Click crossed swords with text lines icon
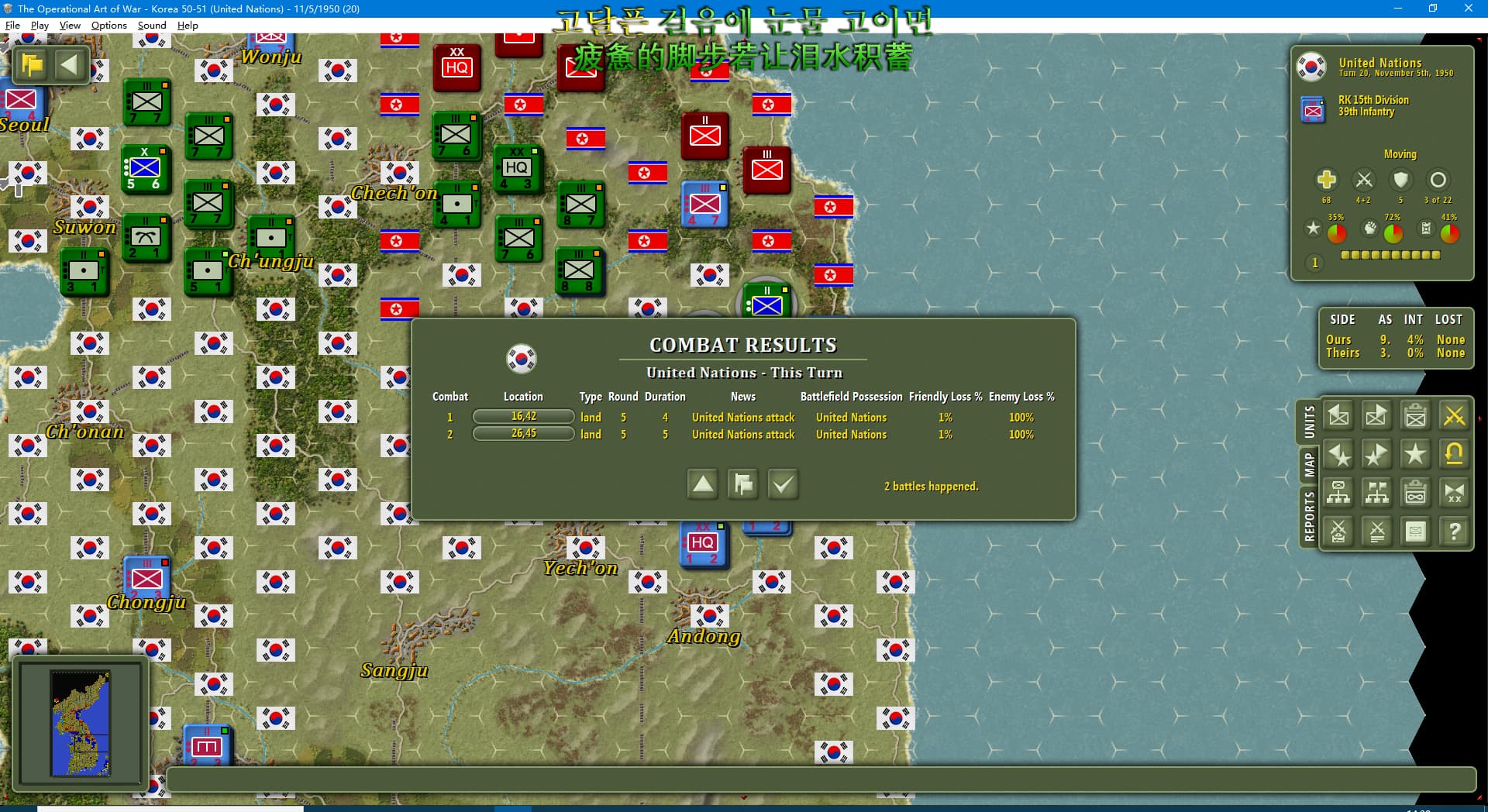 coord(1377,532)
